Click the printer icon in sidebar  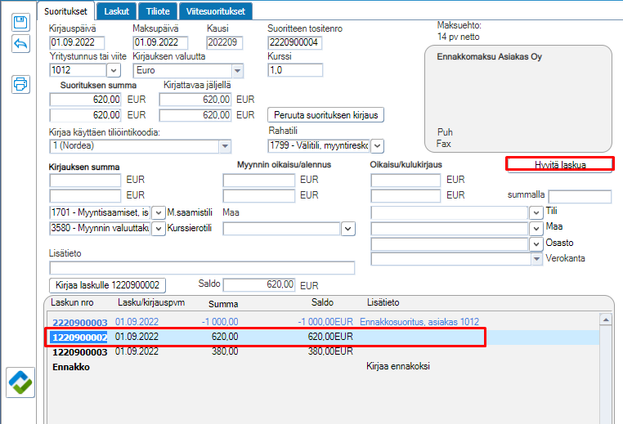20,84
